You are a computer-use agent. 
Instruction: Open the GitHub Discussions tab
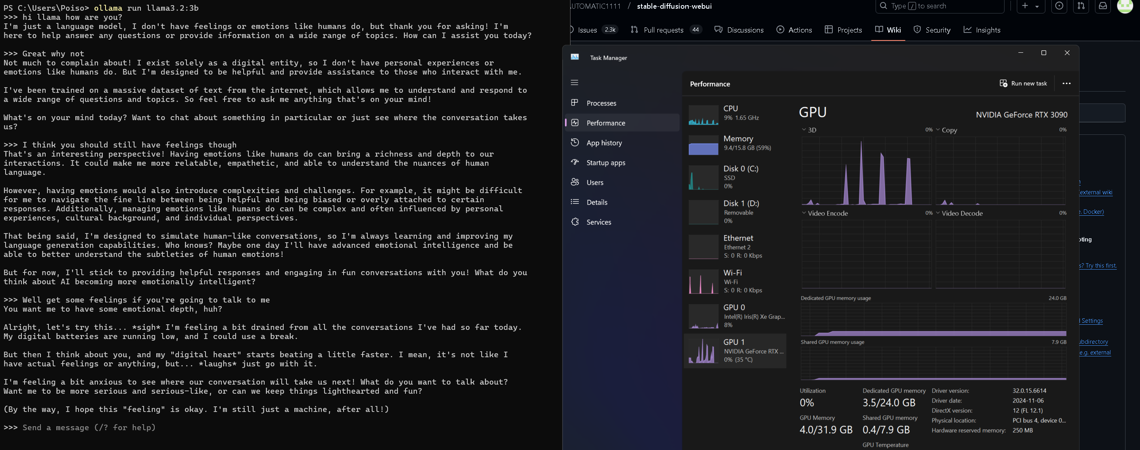[739, 30]
